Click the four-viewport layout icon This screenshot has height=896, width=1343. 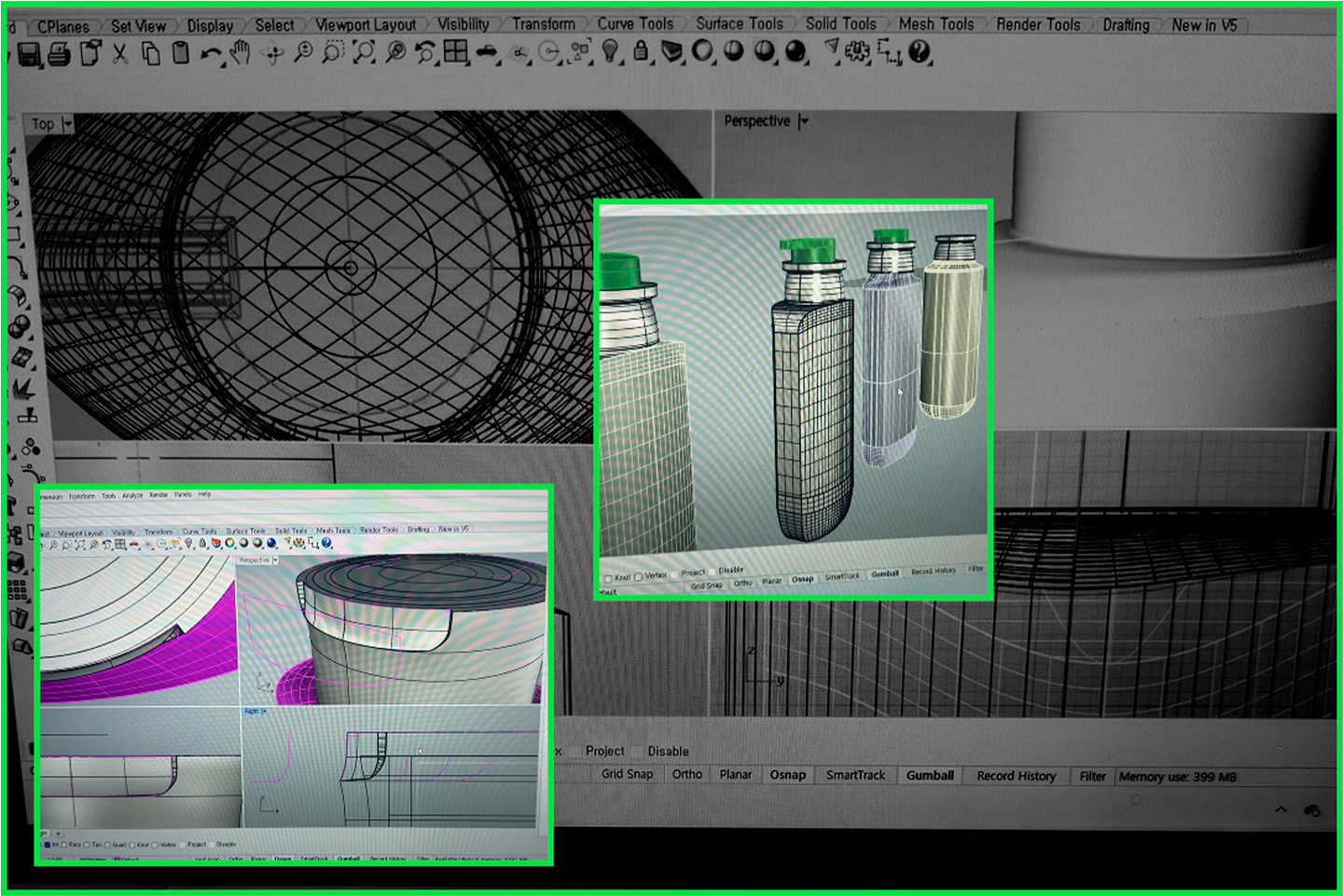[x=456, y=53]
